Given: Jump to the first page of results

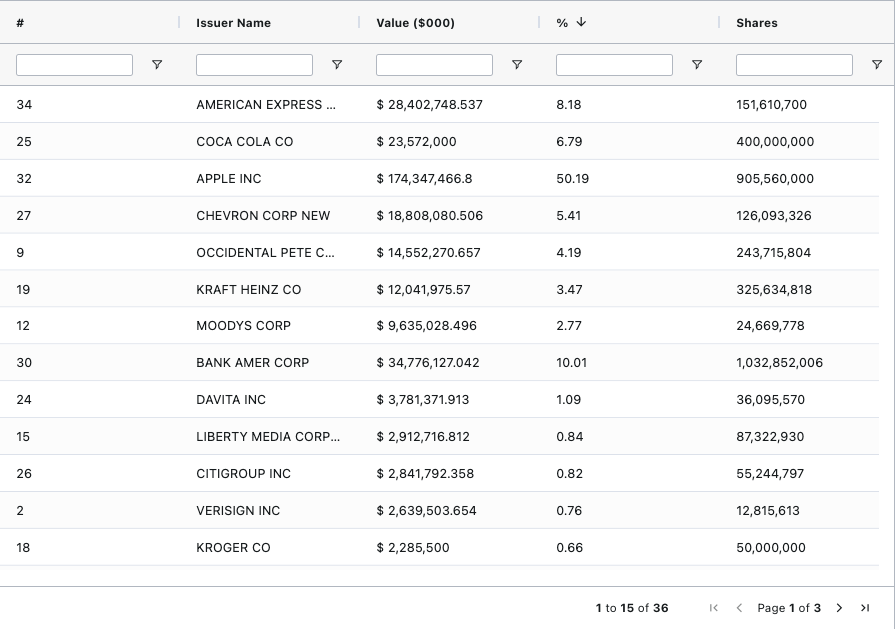Looking at the screenshot, I should click(713, 608).
